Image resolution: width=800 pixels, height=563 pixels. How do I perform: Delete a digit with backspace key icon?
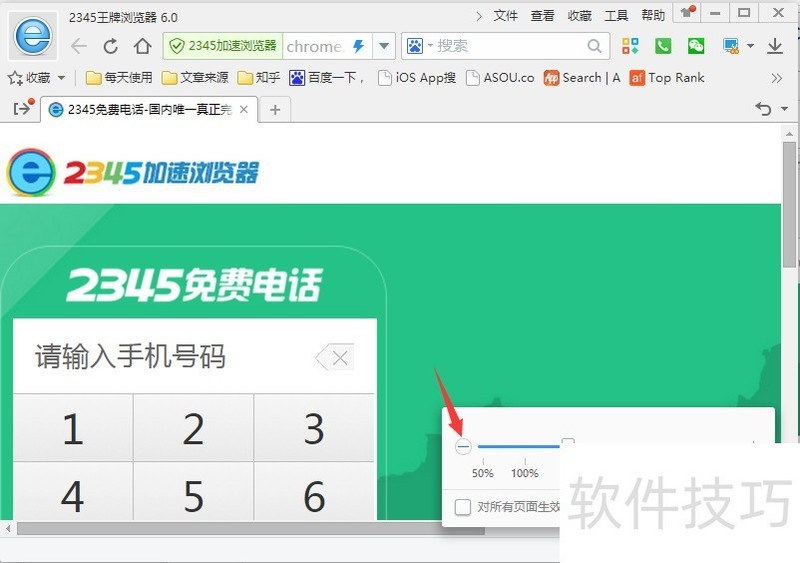pyautogui.click(x=335, y=357)
